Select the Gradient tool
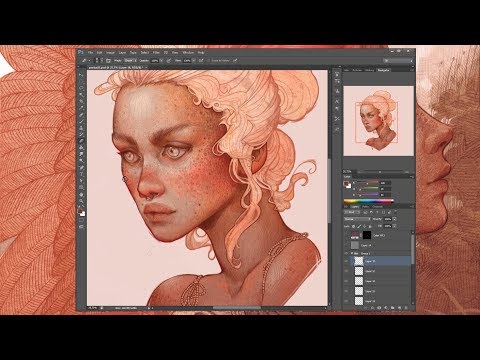Image resolution: width=480 pixels, height=360 pixels. click(x=81, y=147)
